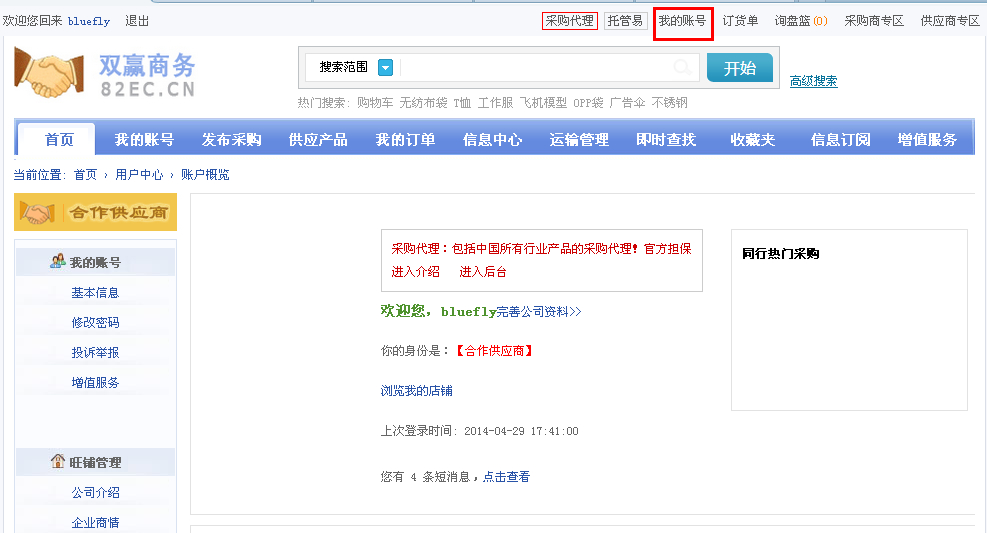Screen dimensions: 987x533
Task: Open the 搜索范围 dropdown arrow
Action: (385, 67)
